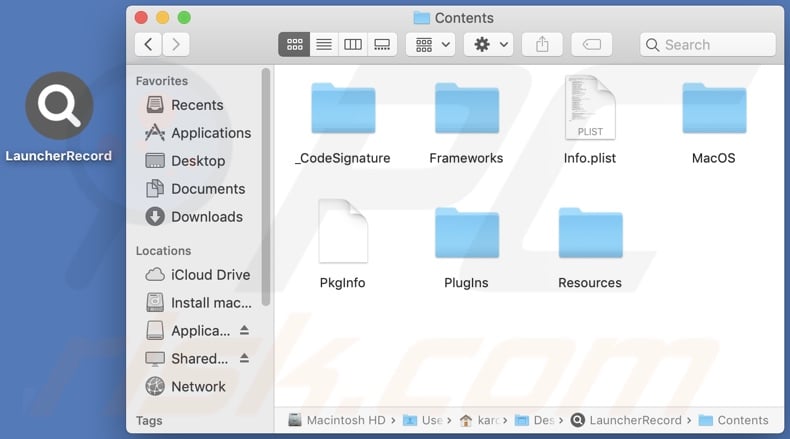Open the MacOS folder

click(x=714, y=108)
